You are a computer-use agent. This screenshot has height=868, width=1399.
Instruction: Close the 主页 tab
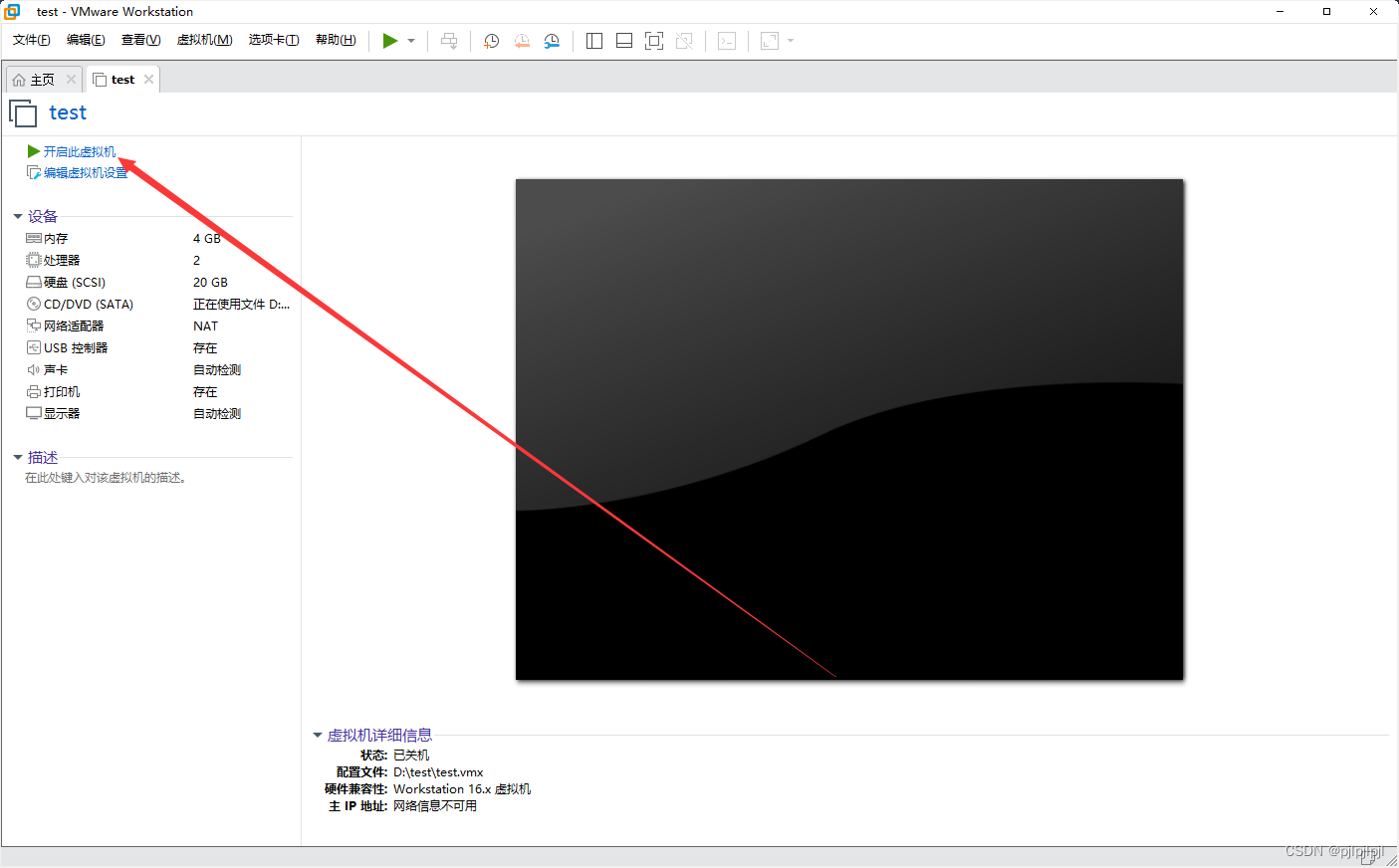tap(71, 80)
